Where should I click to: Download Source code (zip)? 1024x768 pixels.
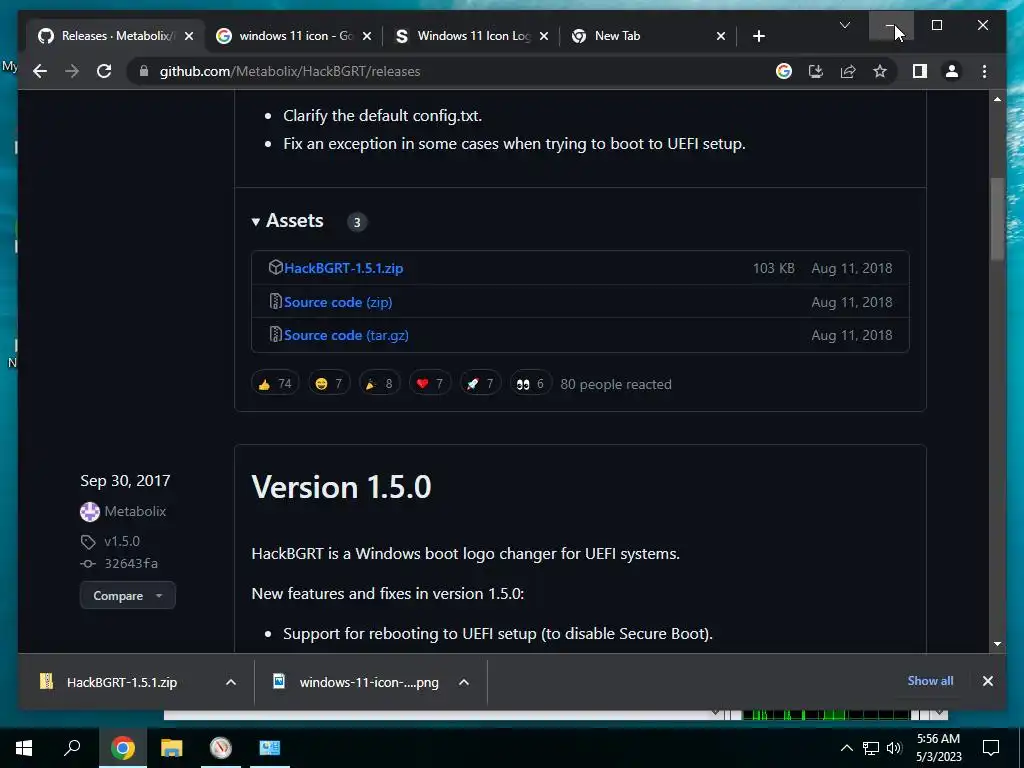click(x=338, y=302)
